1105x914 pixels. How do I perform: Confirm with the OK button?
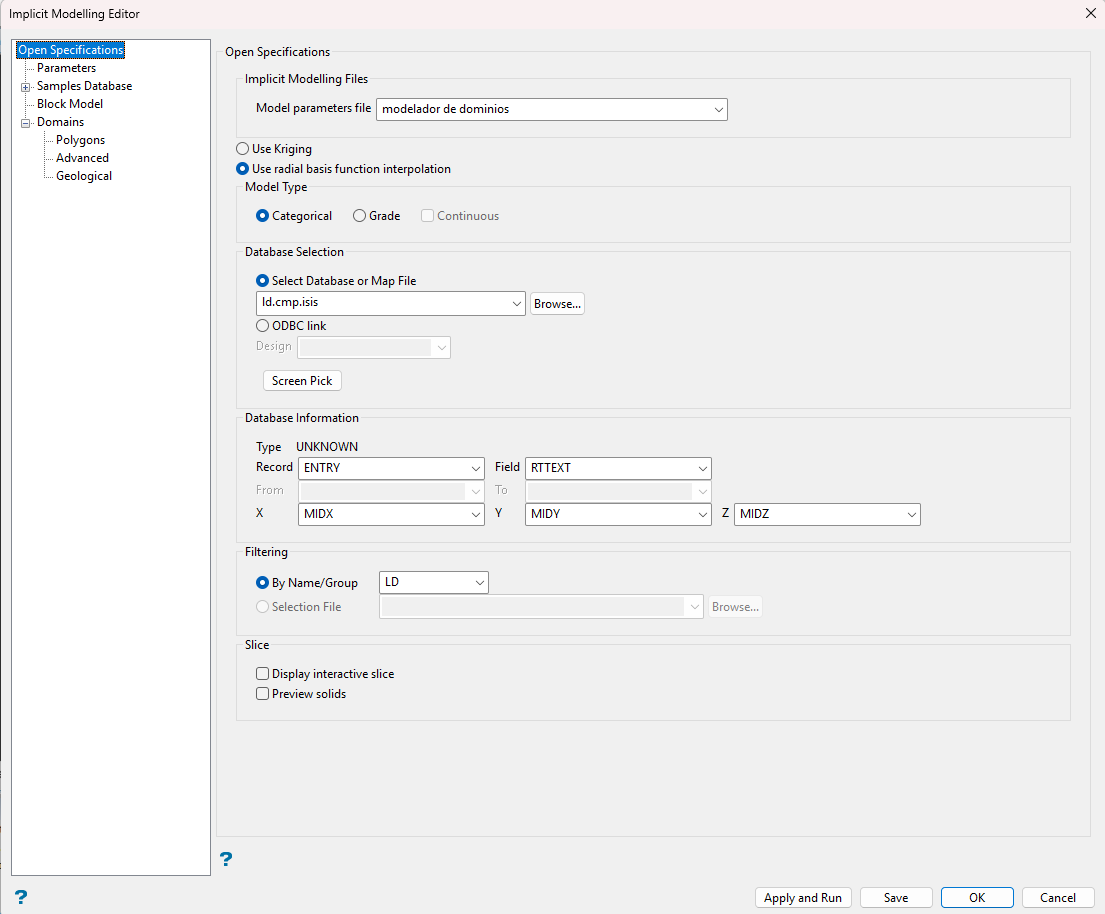[x=977, y=897]
